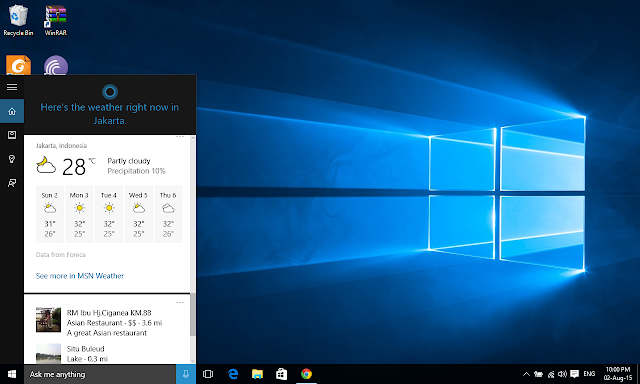Click the 28 °C current temperature
640x384 pixels.
pos(79,167)
